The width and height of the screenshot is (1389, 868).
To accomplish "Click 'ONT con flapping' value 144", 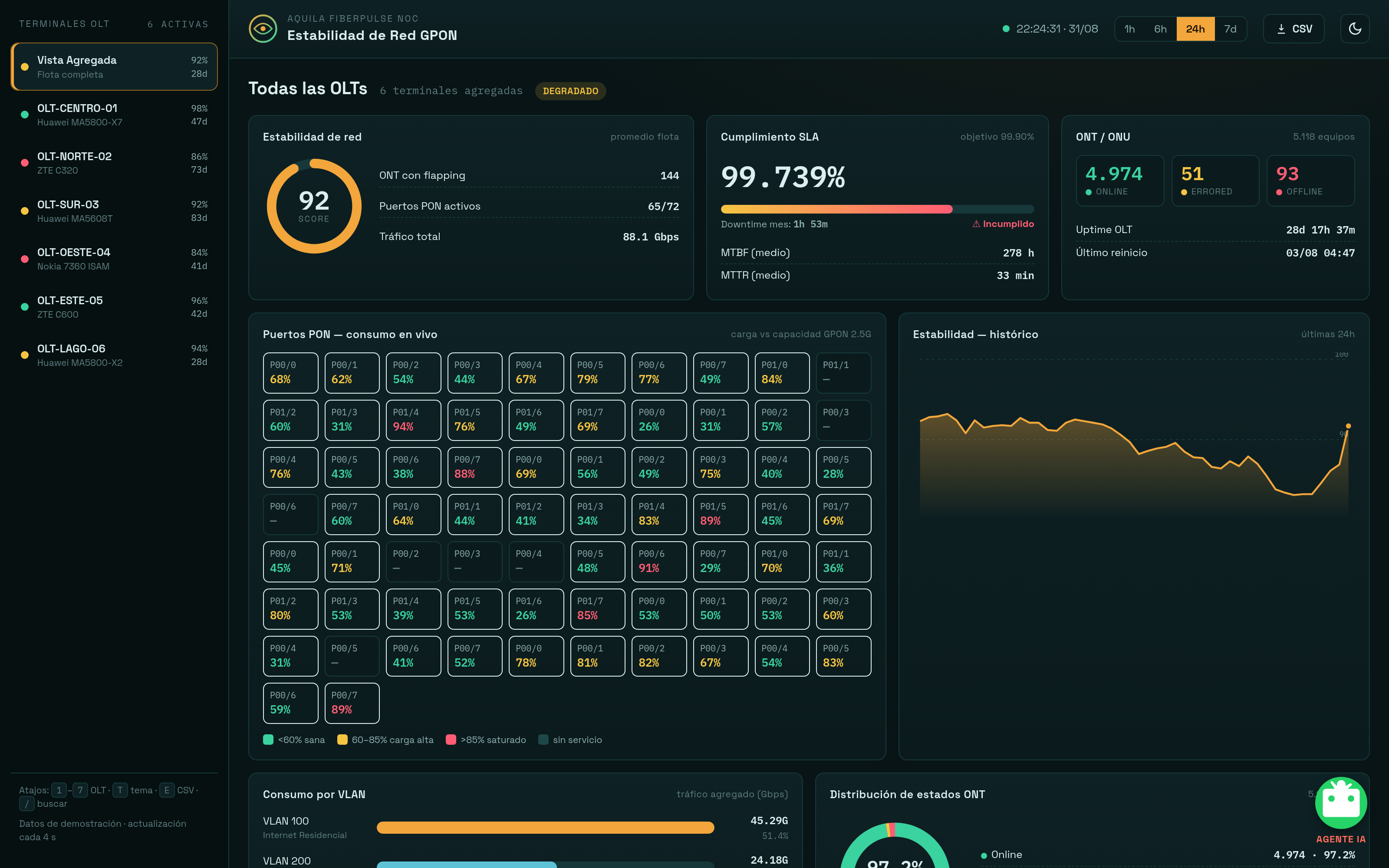I will (669, 176).
